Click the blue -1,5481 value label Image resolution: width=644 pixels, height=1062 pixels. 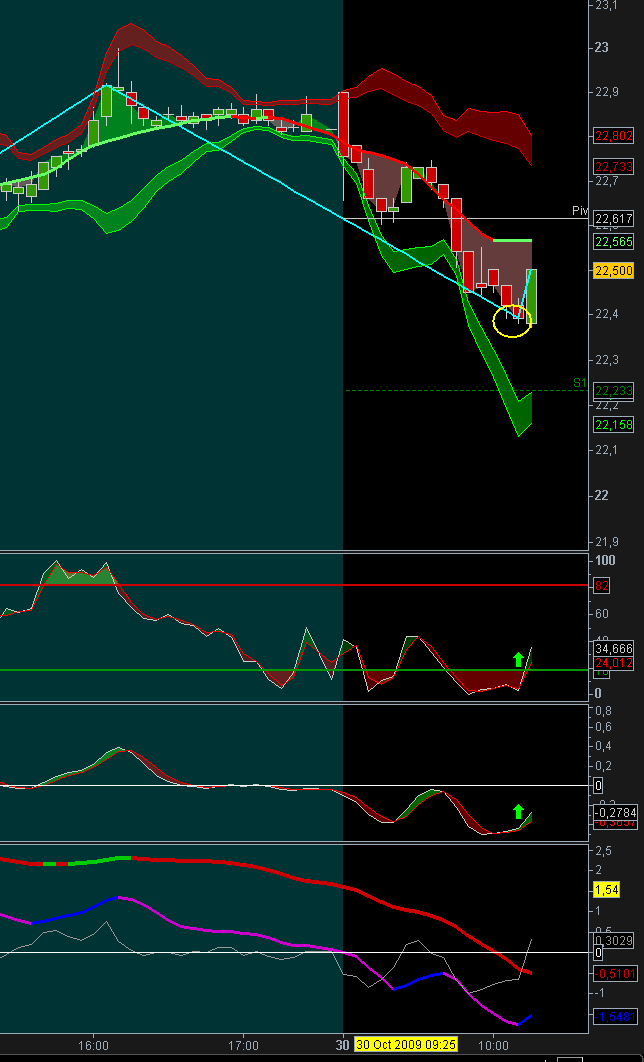pyautogui.click(x=614, y=1017)
